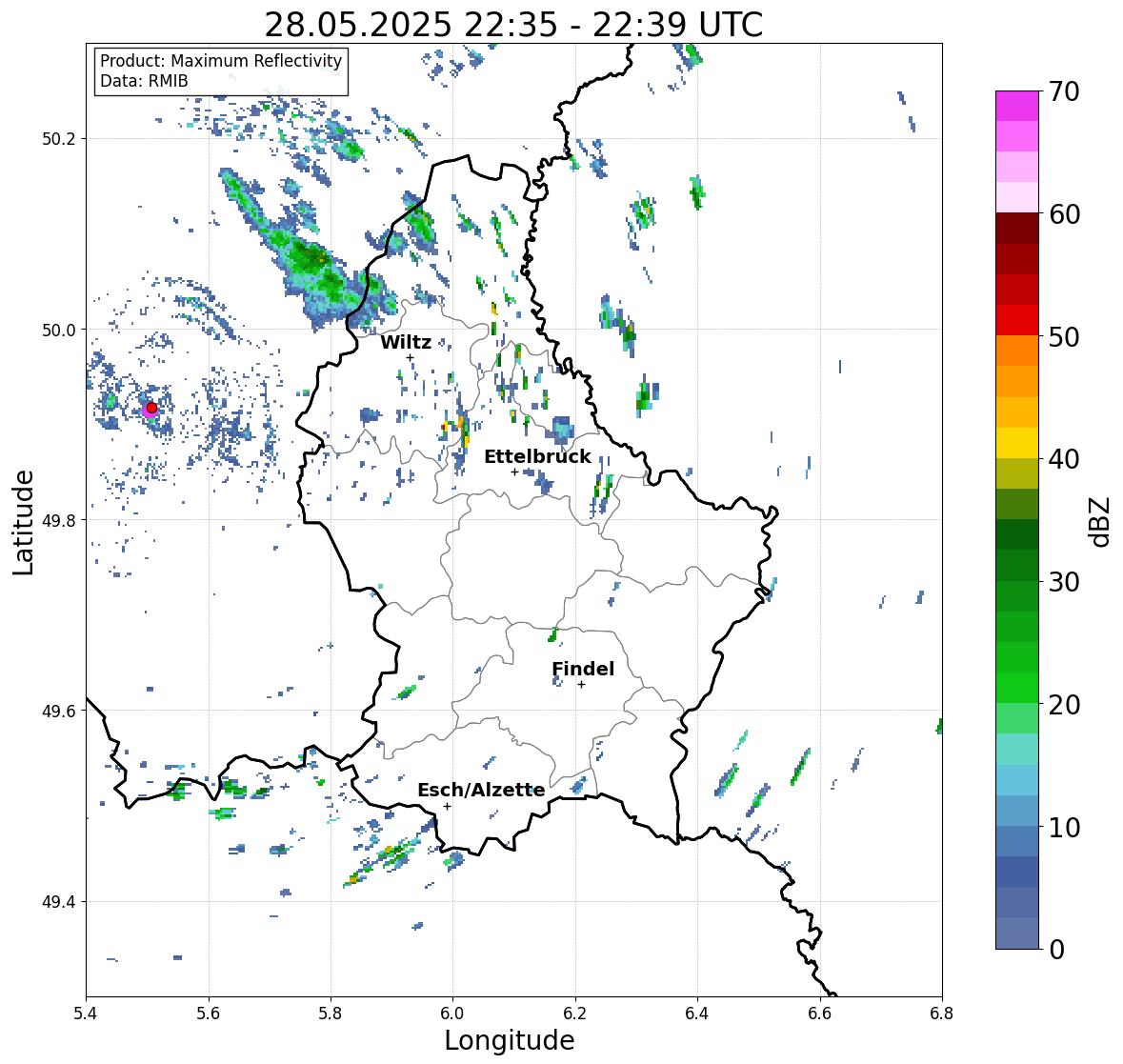1123x1064 pixels.
Task: Click the red dot marker near 5.5 longitude
Action: point(151,408)
